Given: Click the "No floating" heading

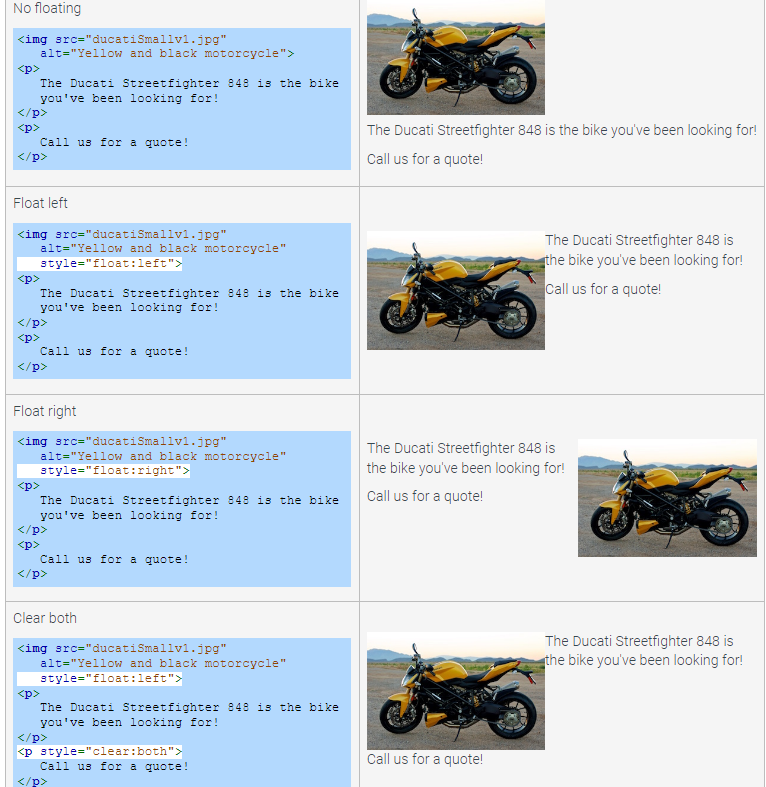Looking at the screenshot, I should [47, 9].
